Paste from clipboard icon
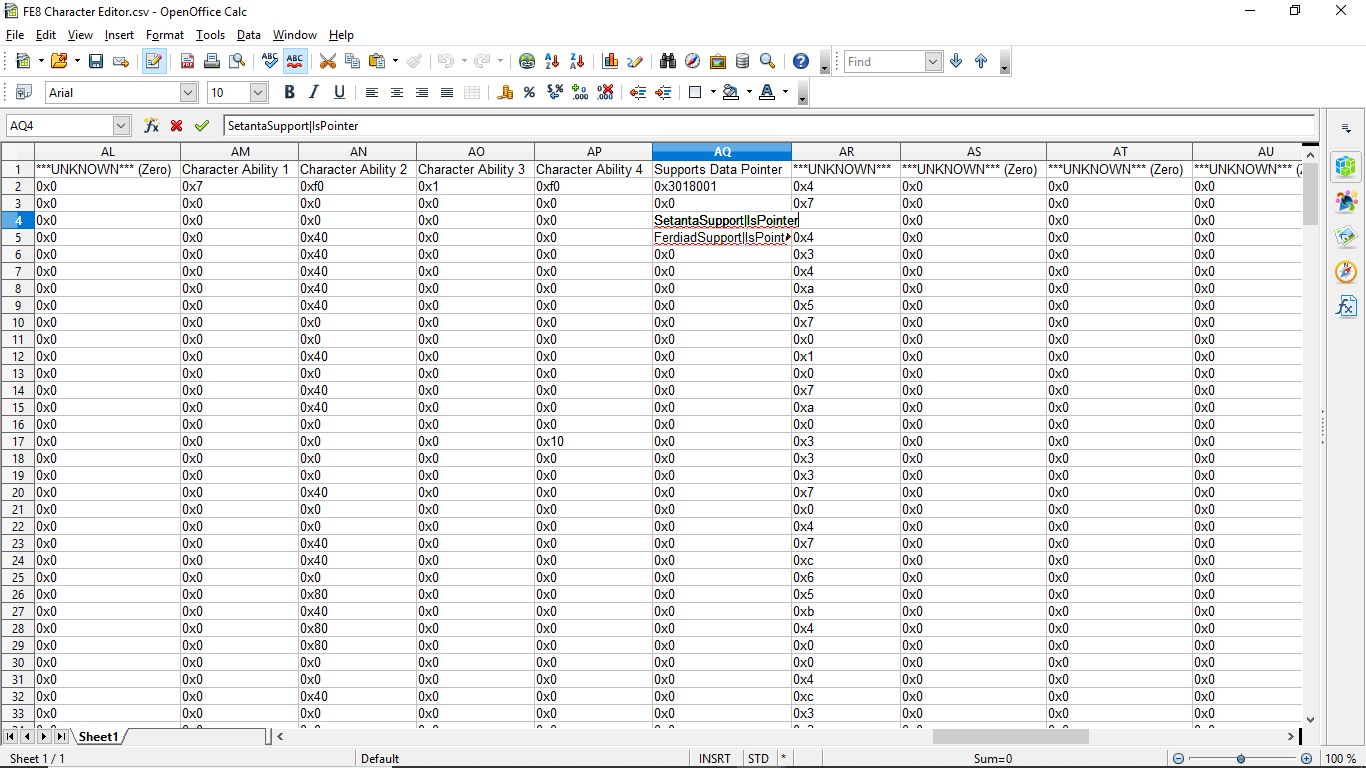 377,62
